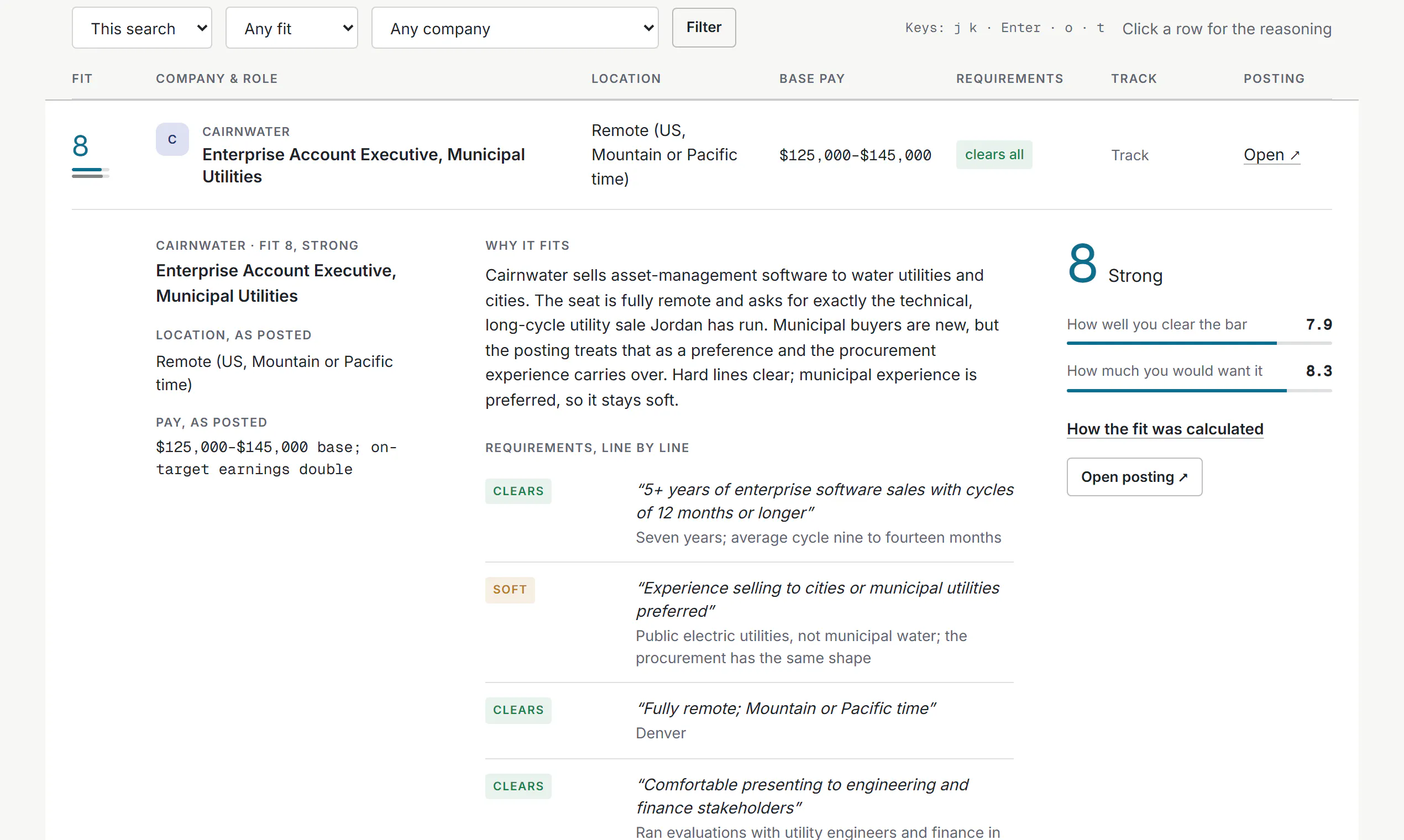This screenshot has height=840, width=1404.
Task: Click the CLEARS badge for presenting to engineering
Action: (518, 787)
